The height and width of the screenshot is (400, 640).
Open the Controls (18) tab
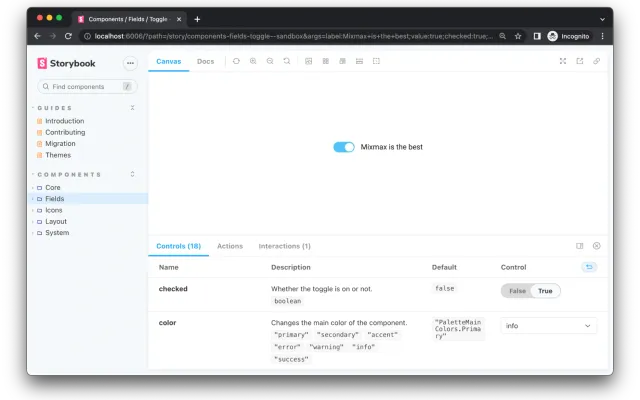pos(178,246)
